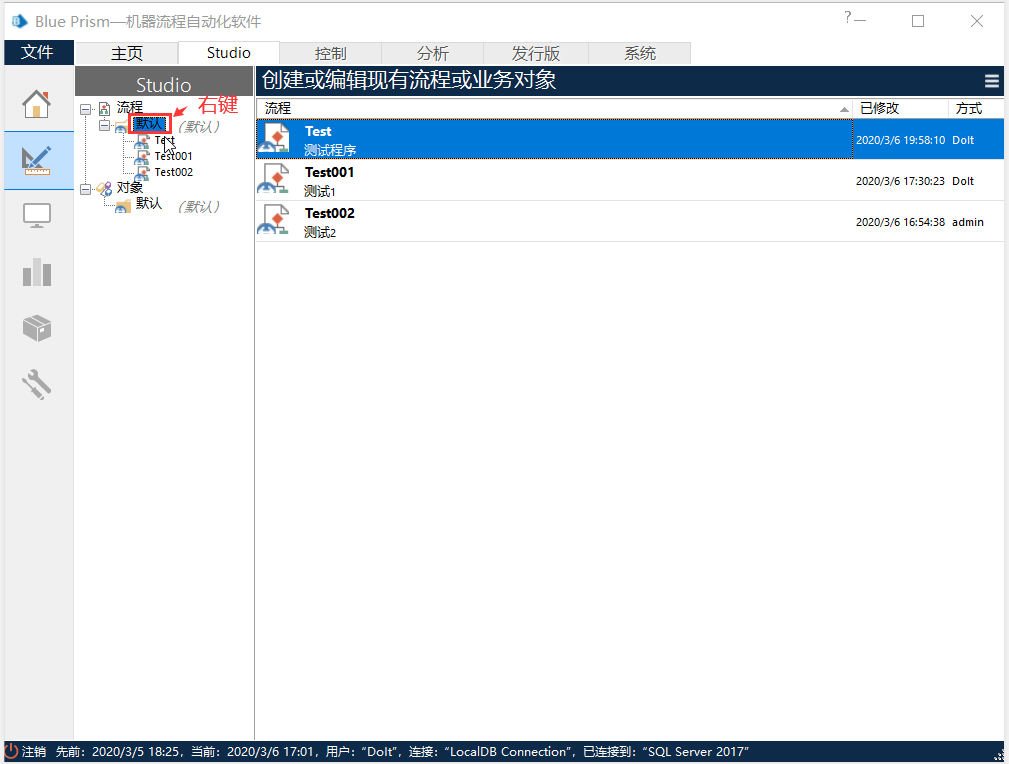Select the 对象 node in tree

pyautogui.click(x=129, y=188)
